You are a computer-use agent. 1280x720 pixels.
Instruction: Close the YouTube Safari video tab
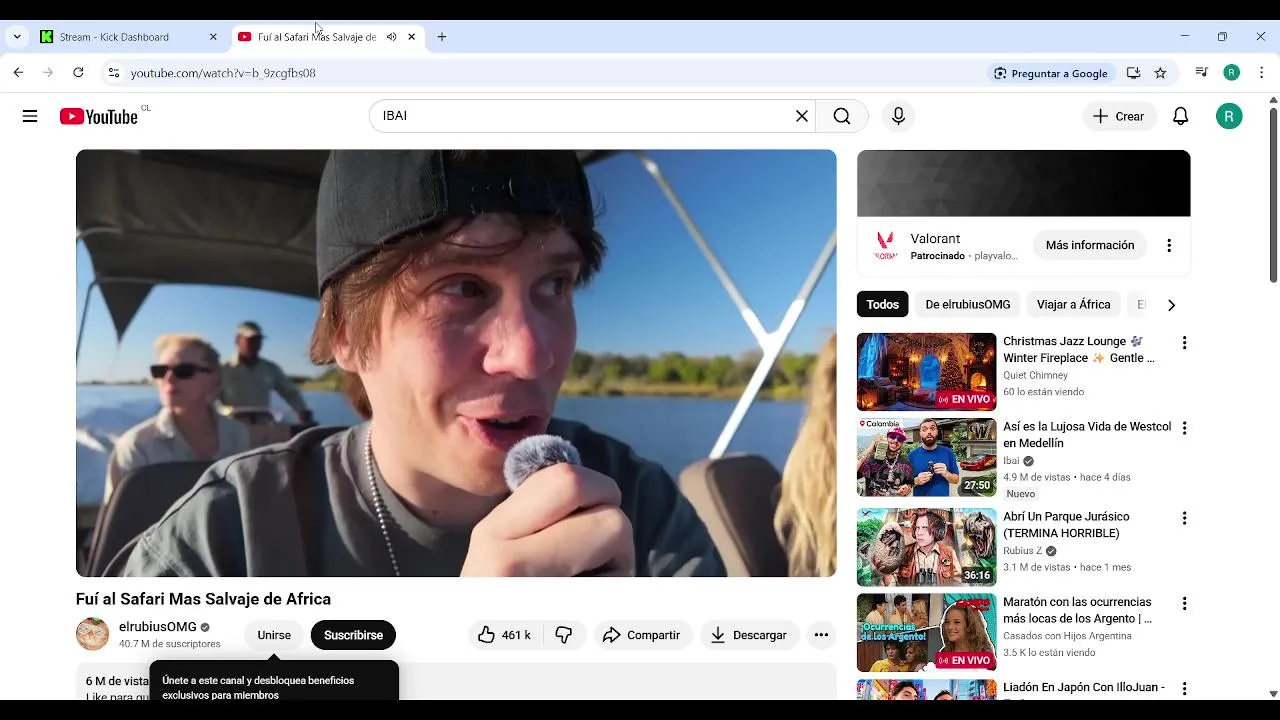point(411,37)
